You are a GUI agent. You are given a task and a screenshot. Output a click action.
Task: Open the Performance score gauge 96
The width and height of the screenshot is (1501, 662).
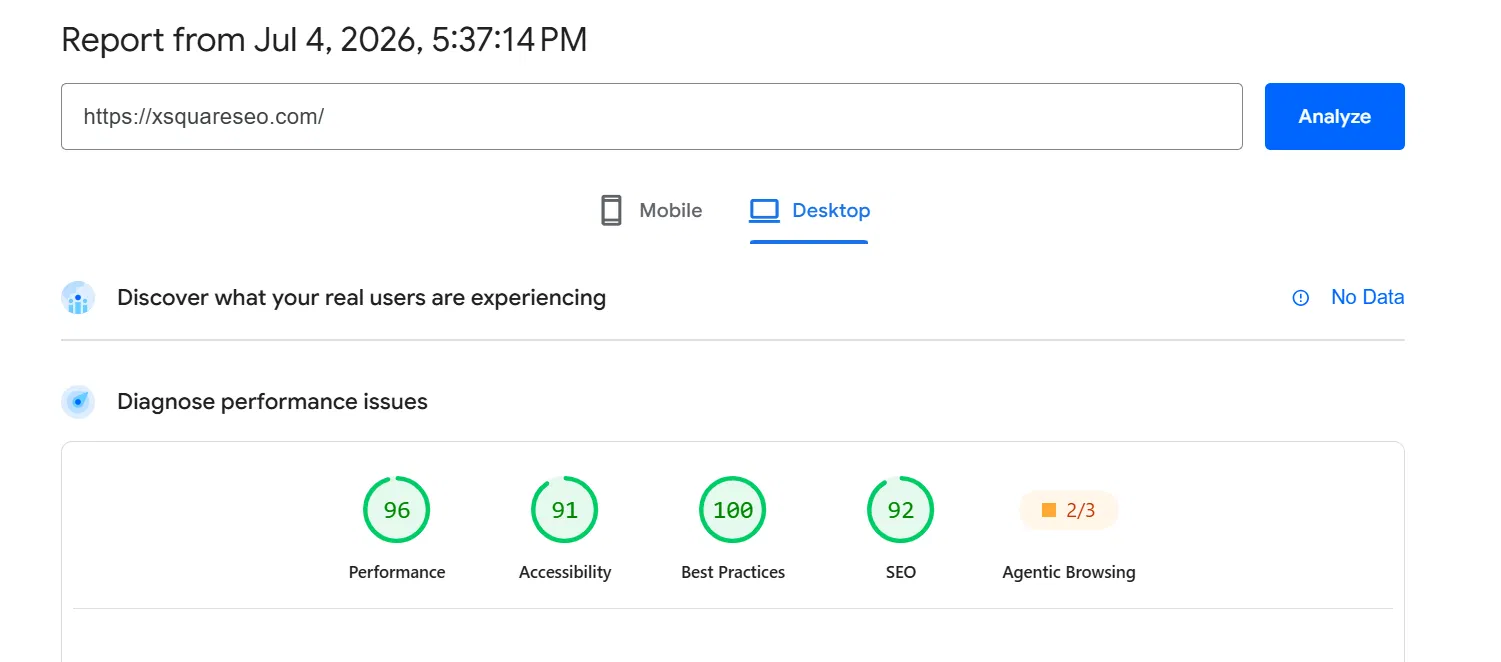point(397,510)
